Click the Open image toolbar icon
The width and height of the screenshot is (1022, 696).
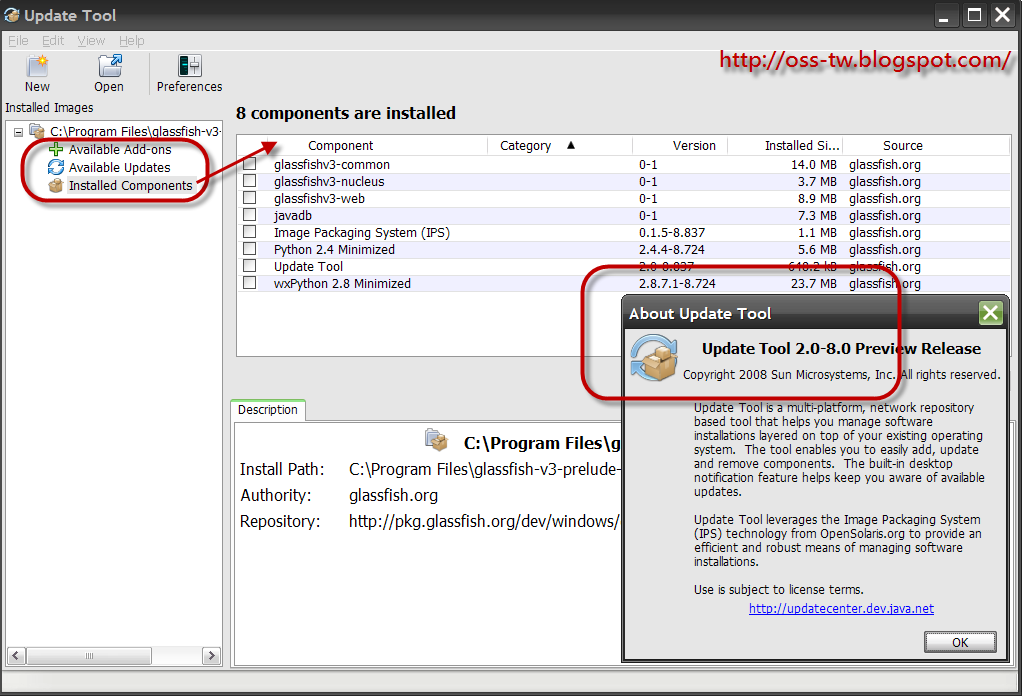pos(109,66)
